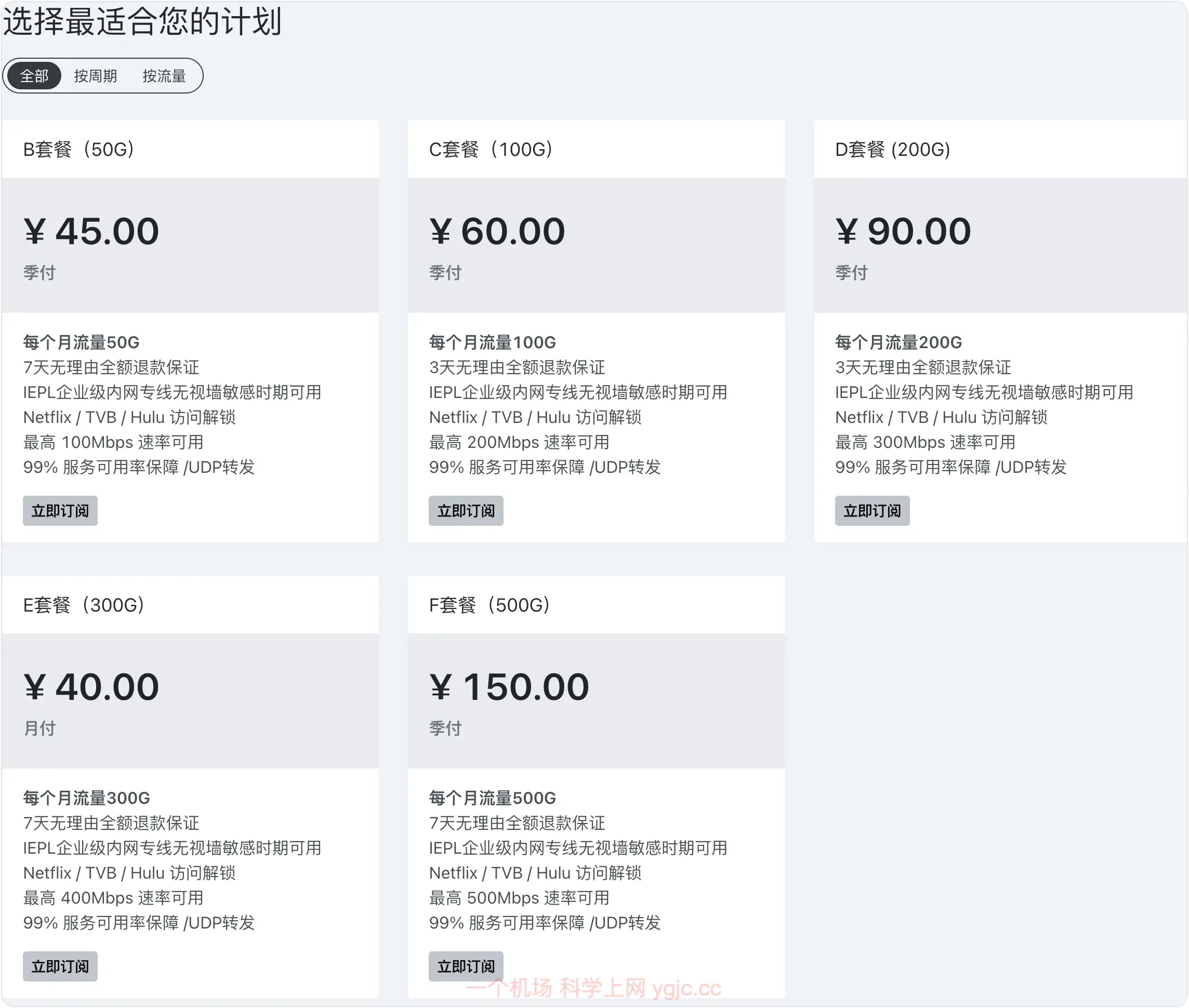The width and height of the screenshot is (1189, 1008).
Task: Click the ¥ 90.00 price
Action: point(903,231)
